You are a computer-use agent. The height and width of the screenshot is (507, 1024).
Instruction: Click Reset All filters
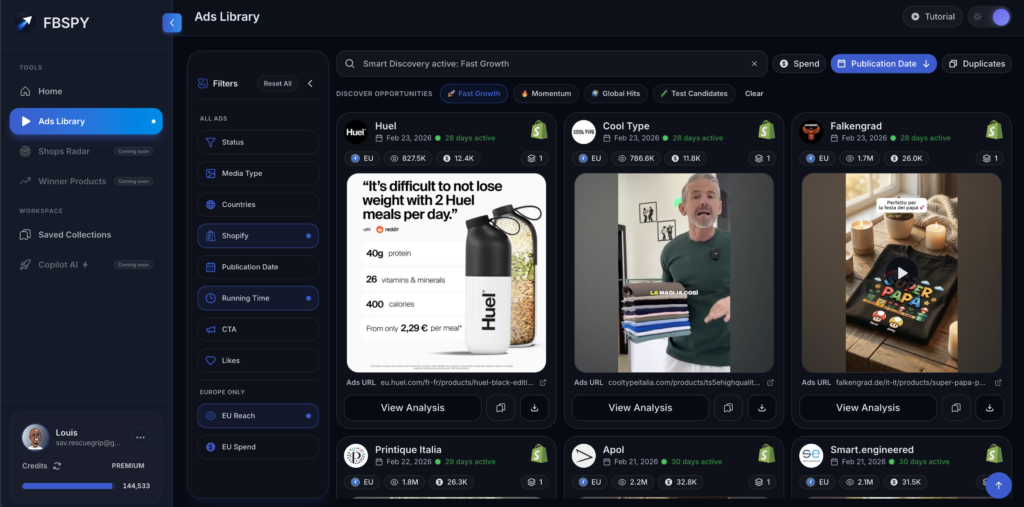point(278,84)
